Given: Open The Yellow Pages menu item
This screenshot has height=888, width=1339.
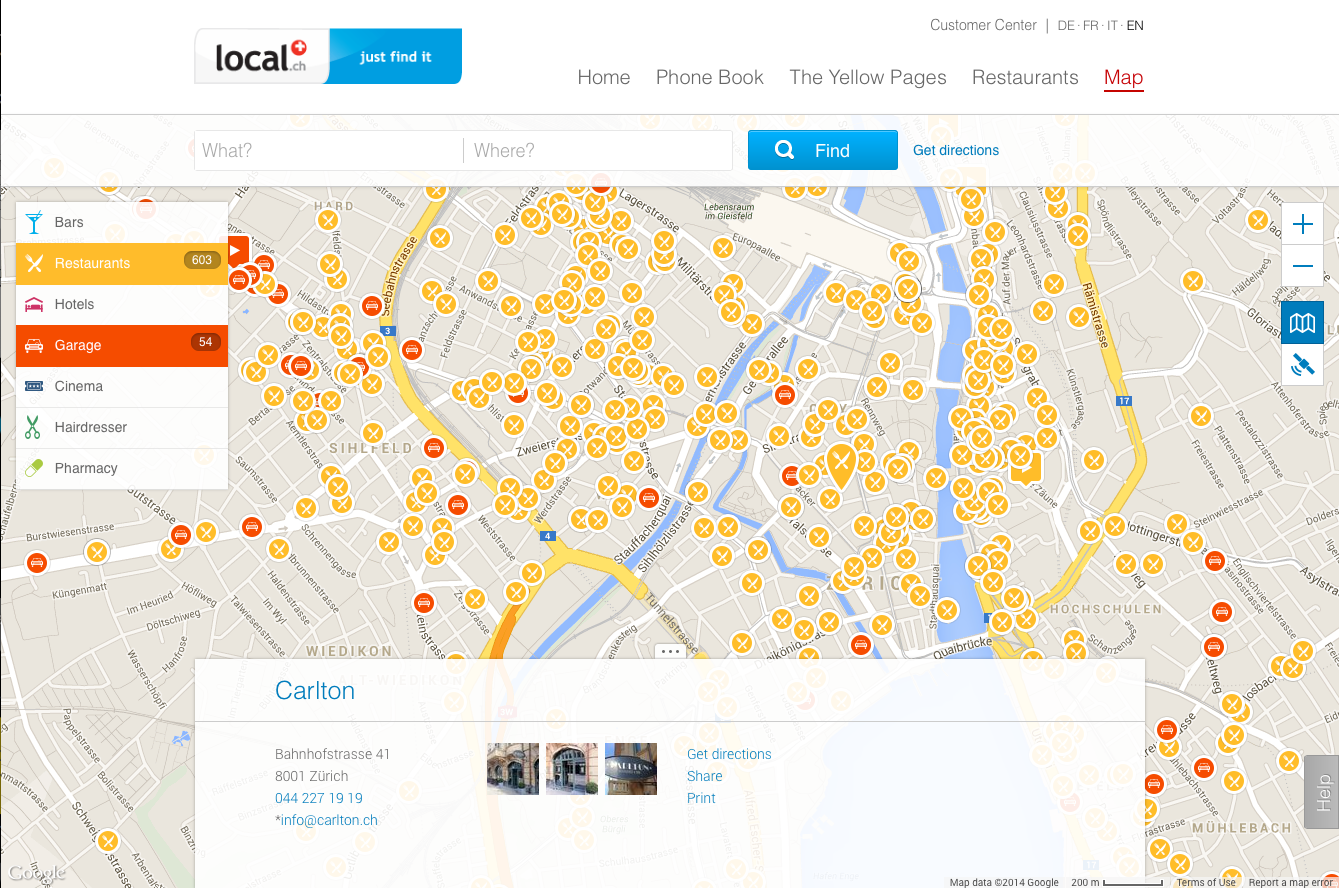Looking at the screenshot, I should [x=867, y=78].
